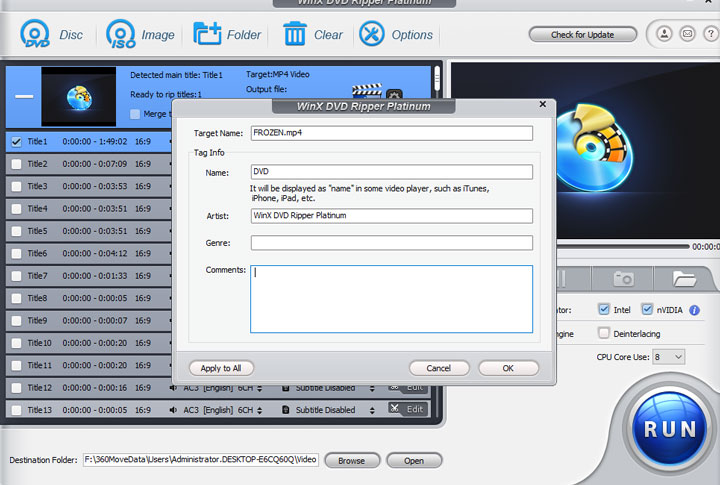Click the speaker icon in Title13 row
This screenshot has width=720, height=485.
click(173, 410)
